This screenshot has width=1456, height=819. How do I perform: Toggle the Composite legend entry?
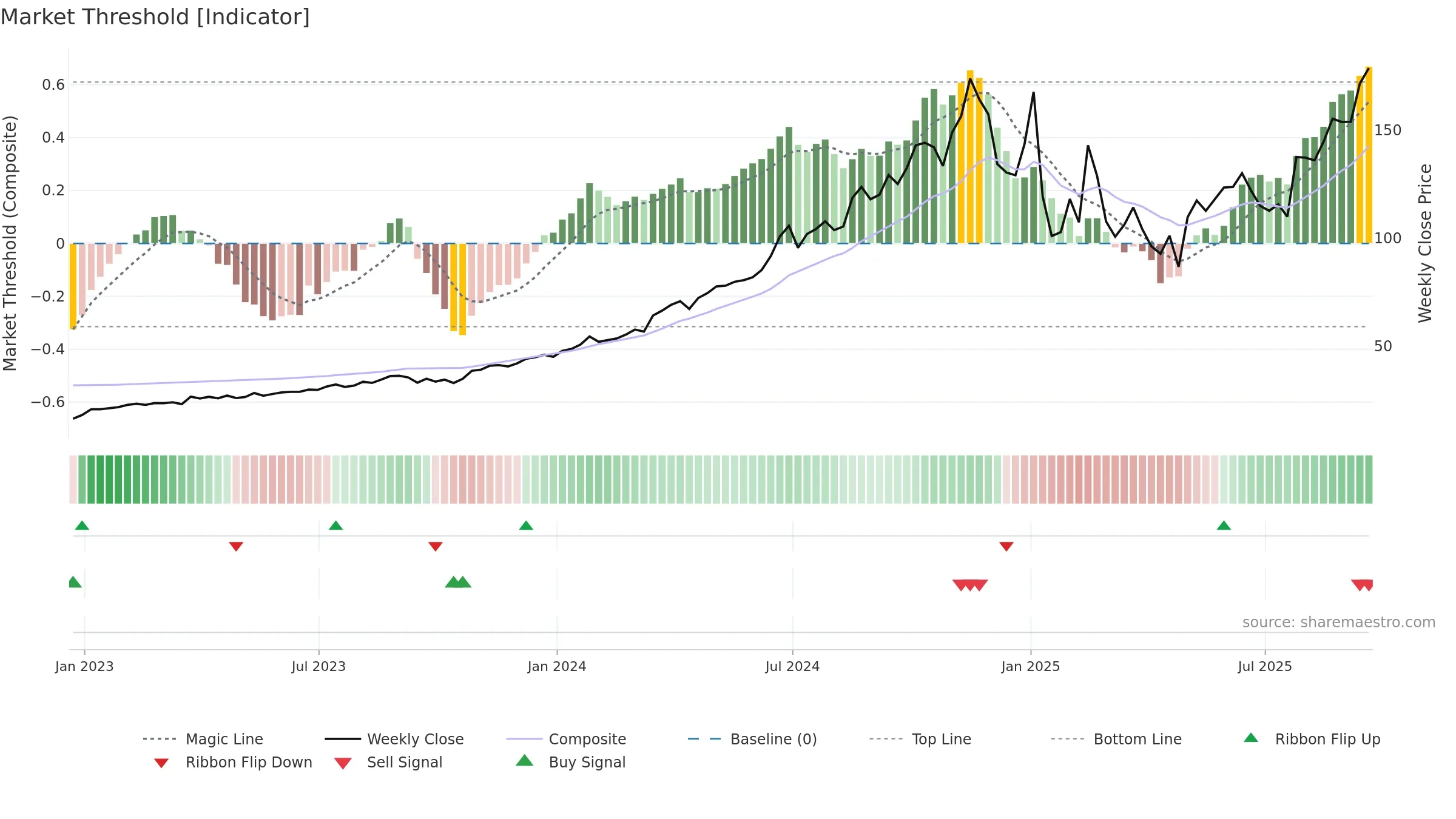566,739
